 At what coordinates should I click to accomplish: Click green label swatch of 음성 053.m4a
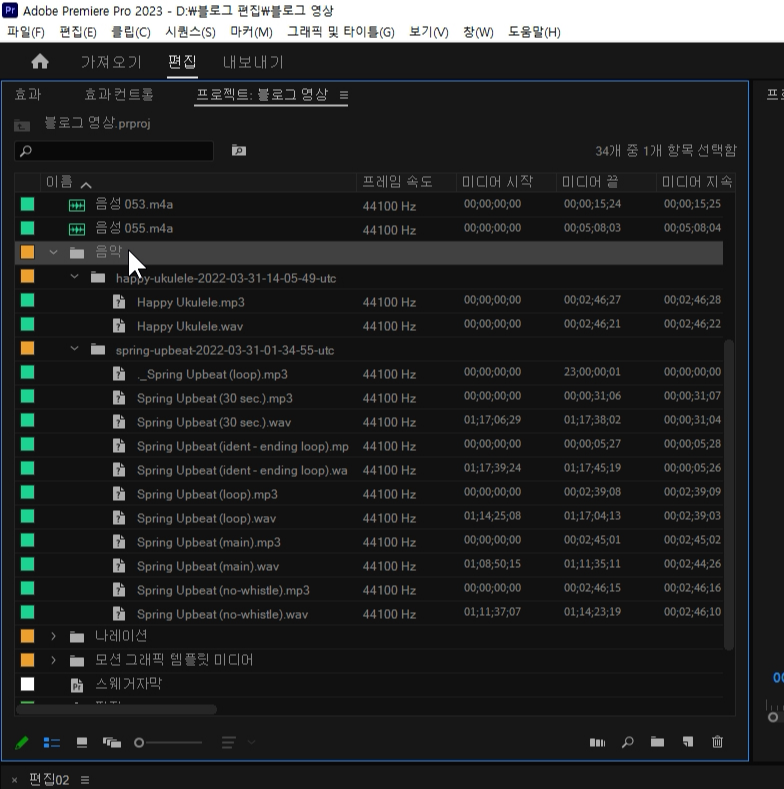27,204
